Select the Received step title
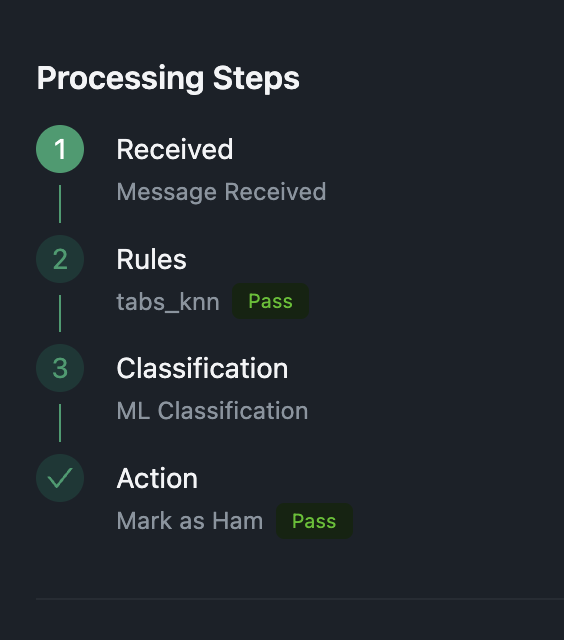The image size is (564, 640). pos(175,149)
